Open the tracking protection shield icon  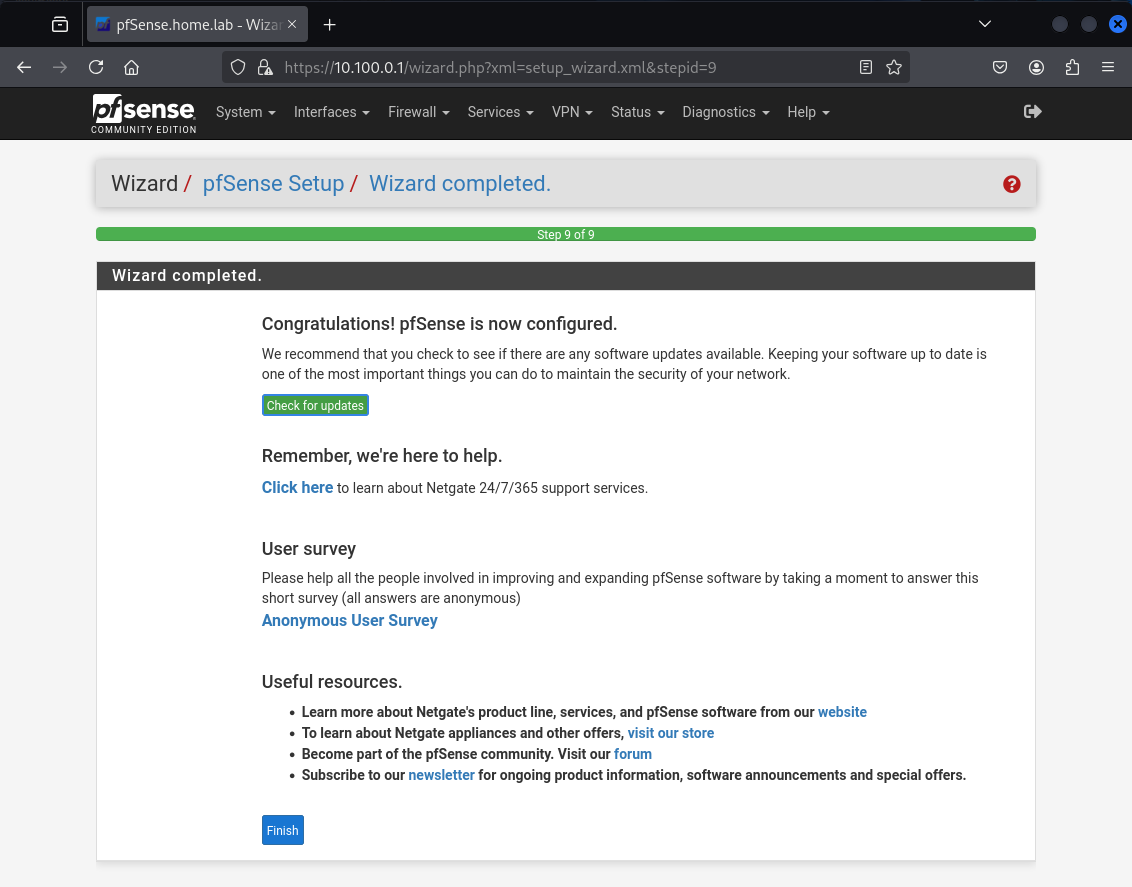click(x=238, y=67)
